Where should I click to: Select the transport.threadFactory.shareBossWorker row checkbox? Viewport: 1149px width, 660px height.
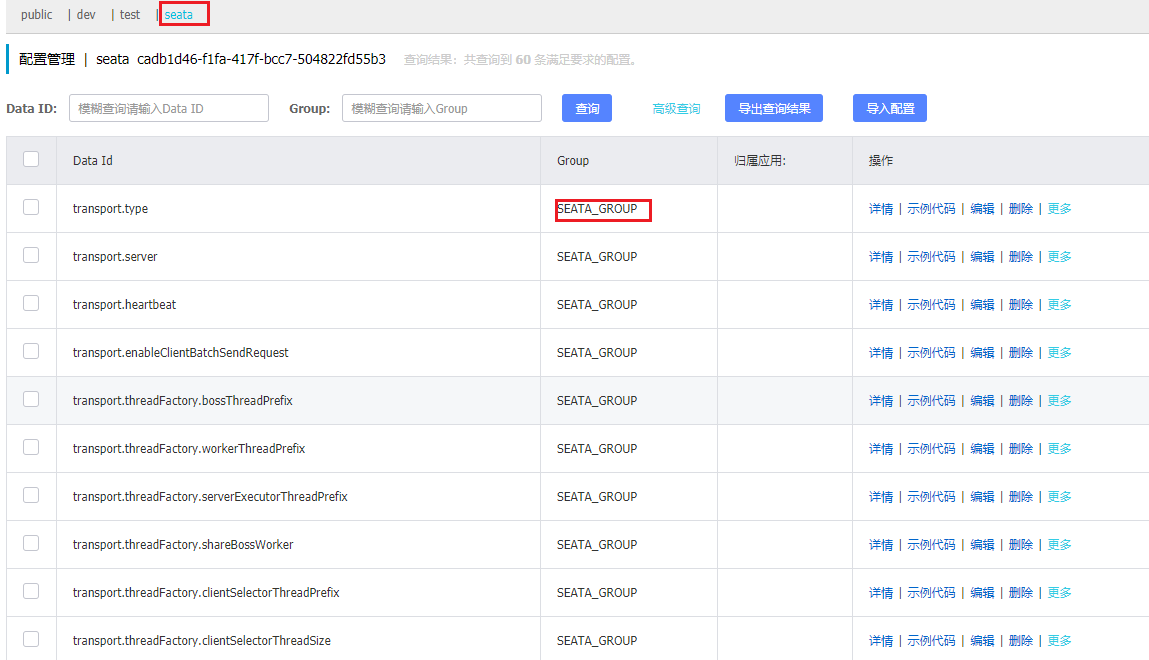point(31,543)
